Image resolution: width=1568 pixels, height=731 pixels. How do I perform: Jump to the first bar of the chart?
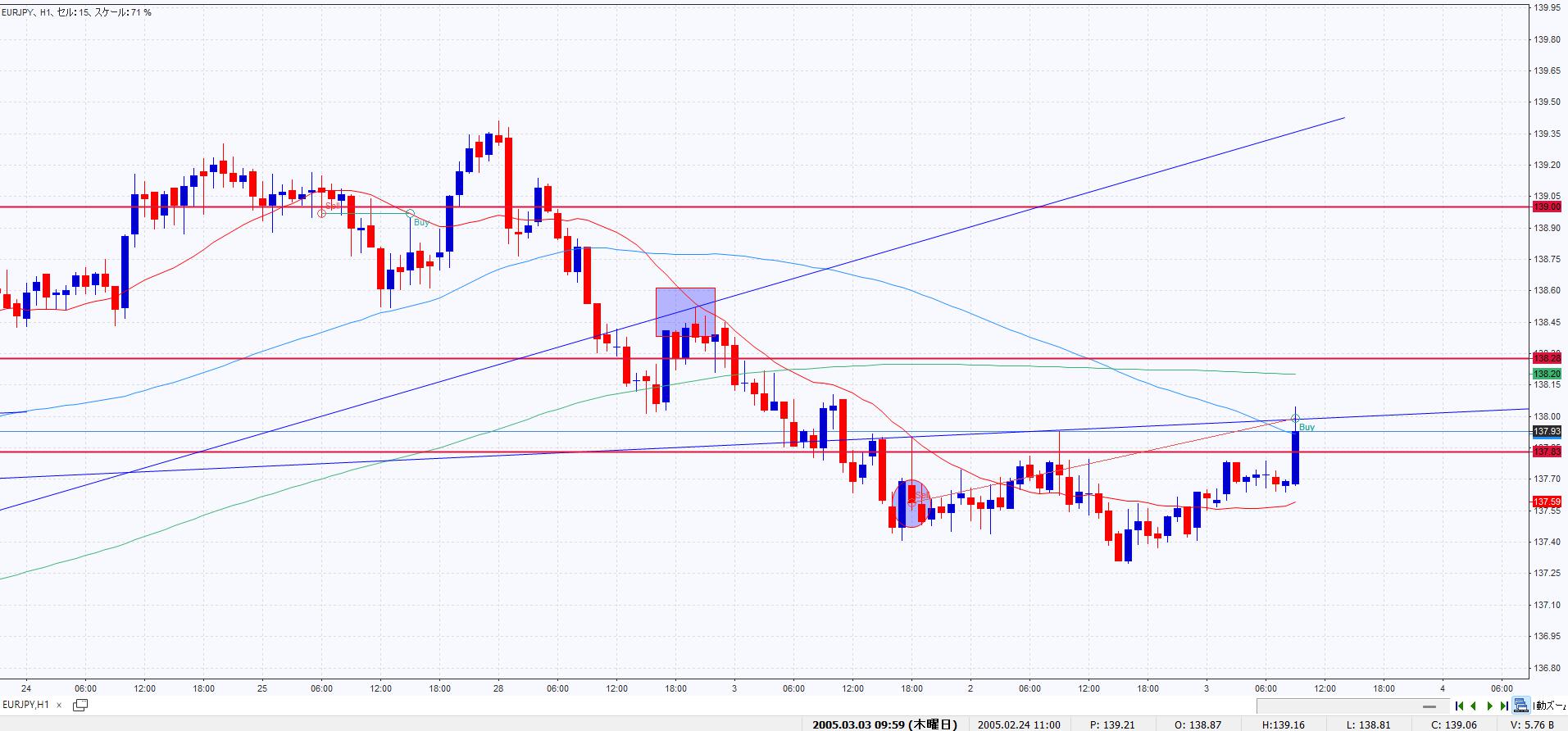(1459, 706)
